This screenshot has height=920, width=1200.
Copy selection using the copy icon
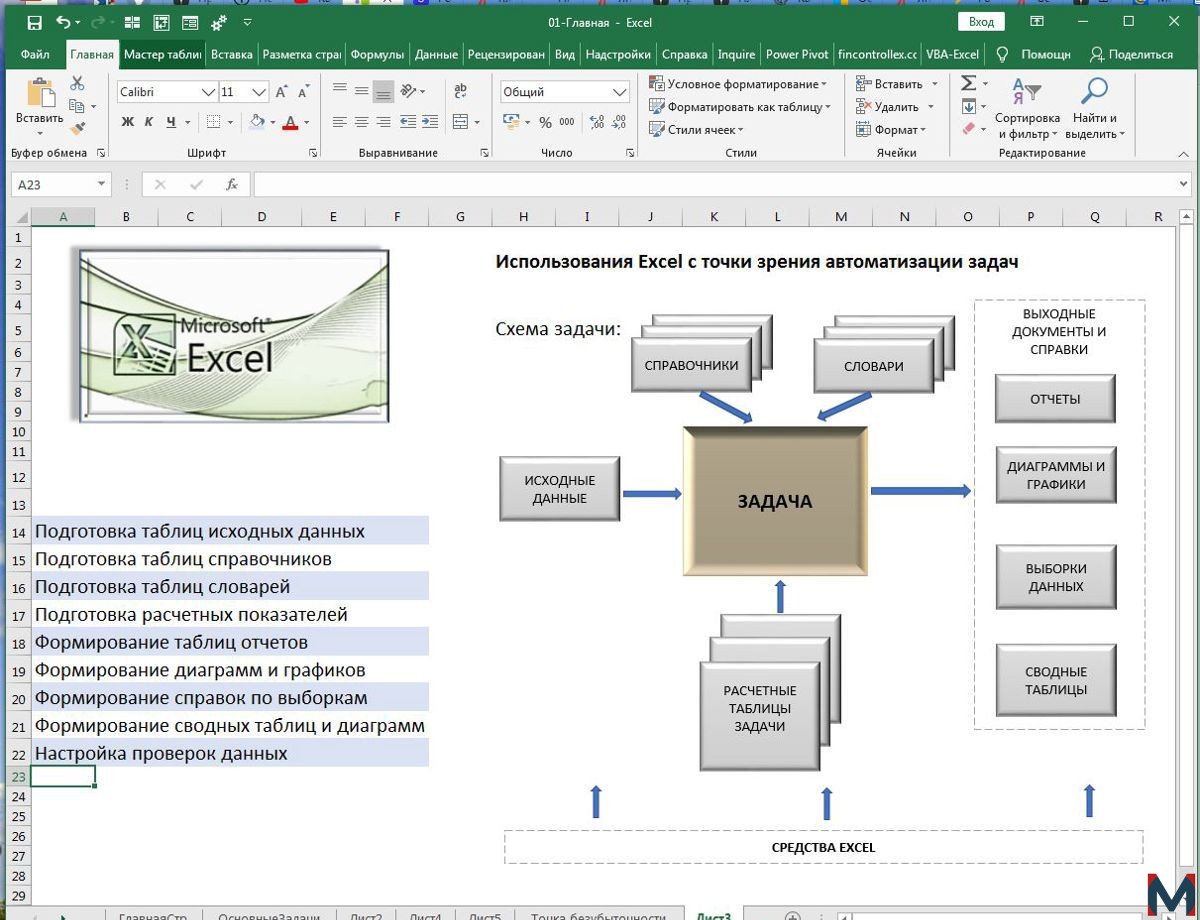click(x=77, y=106)
